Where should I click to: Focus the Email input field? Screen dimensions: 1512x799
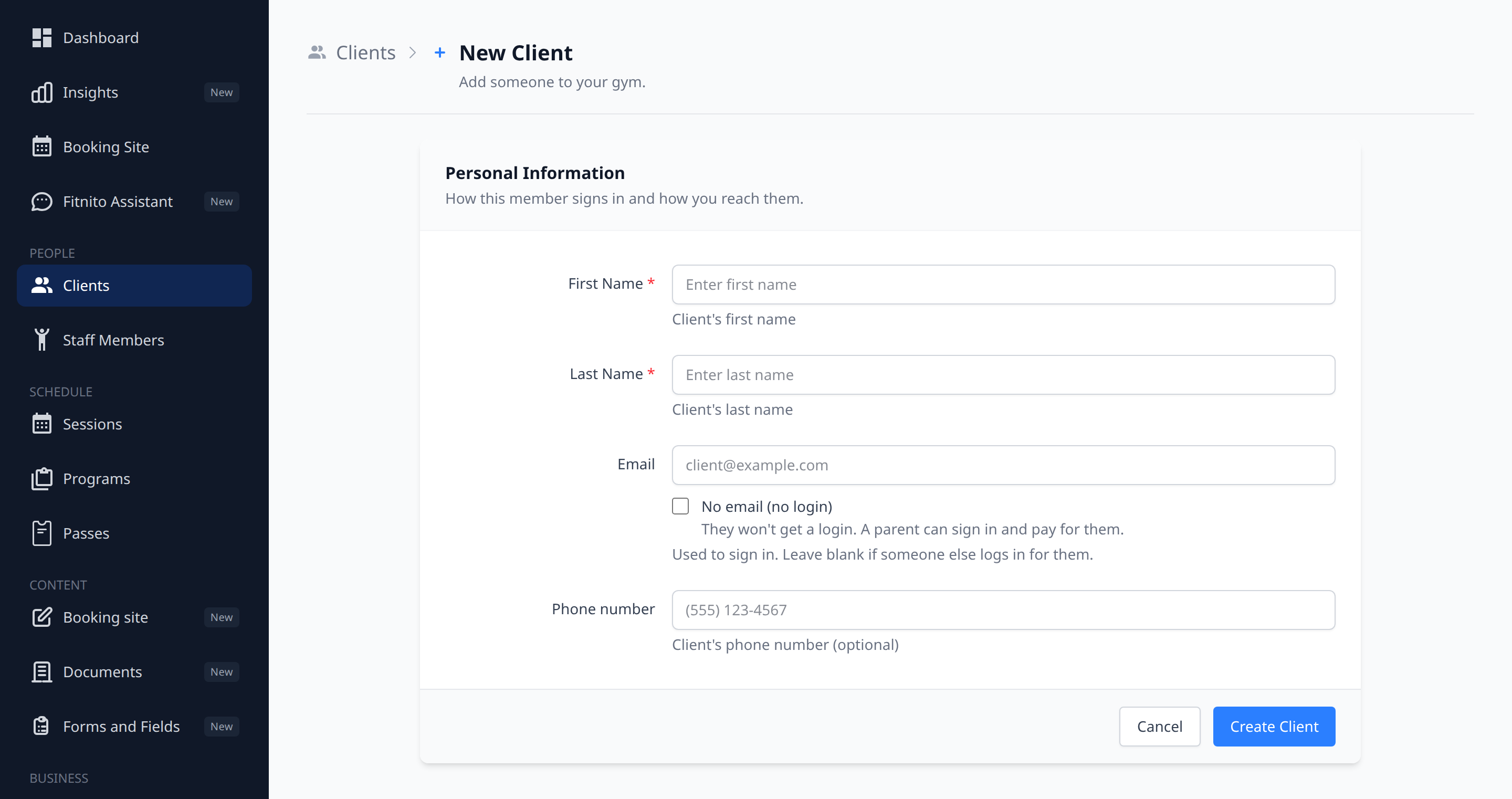point(1003,465)
